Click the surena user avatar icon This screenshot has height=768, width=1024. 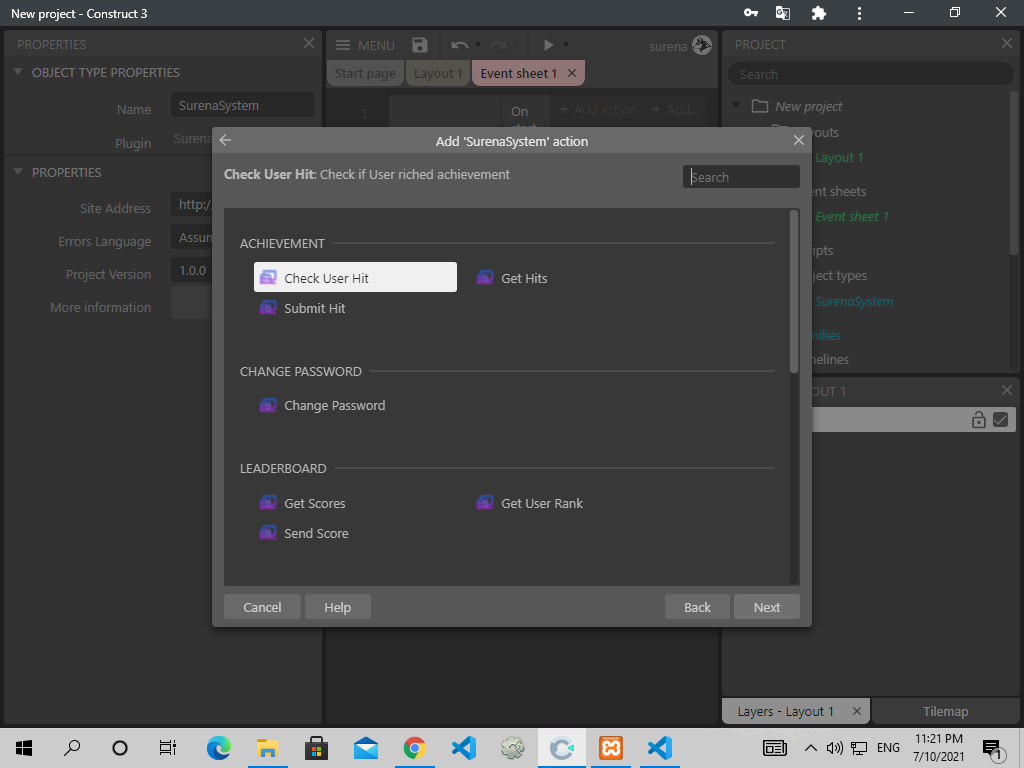click(702, 46)
